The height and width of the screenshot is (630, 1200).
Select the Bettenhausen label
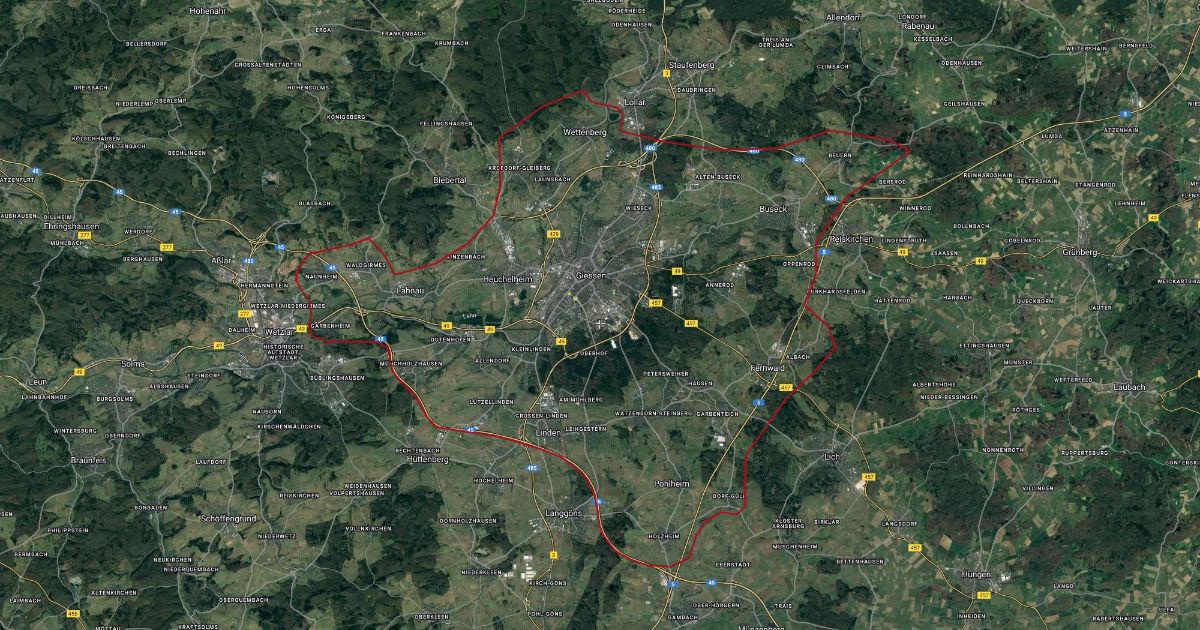coord(861,561)
